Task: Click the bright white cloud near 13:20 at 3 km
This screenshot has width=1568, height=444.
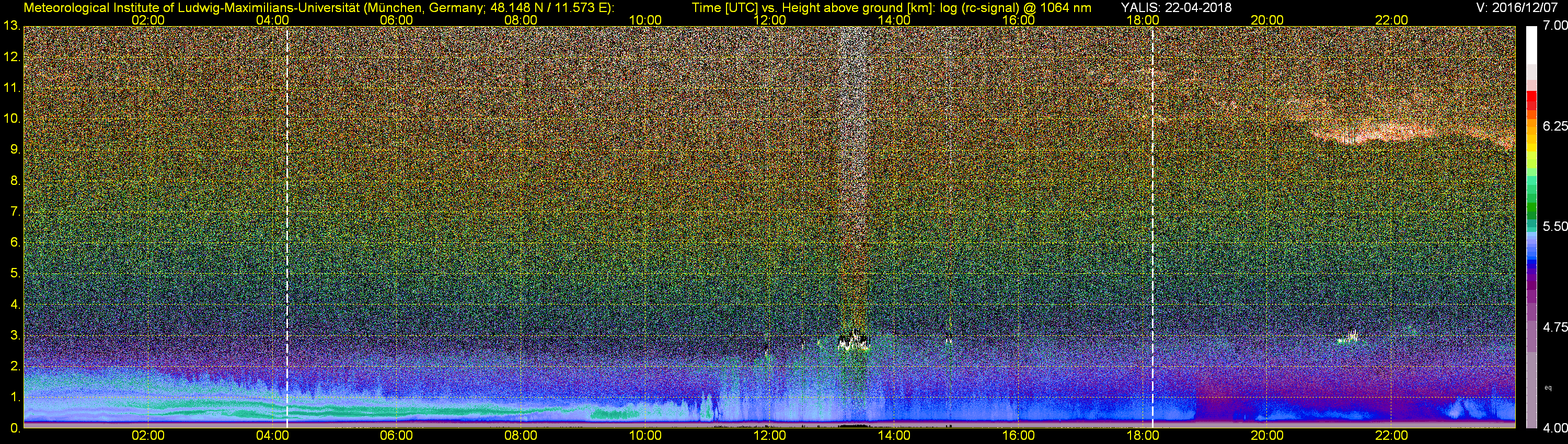Action: pos(854,341)
